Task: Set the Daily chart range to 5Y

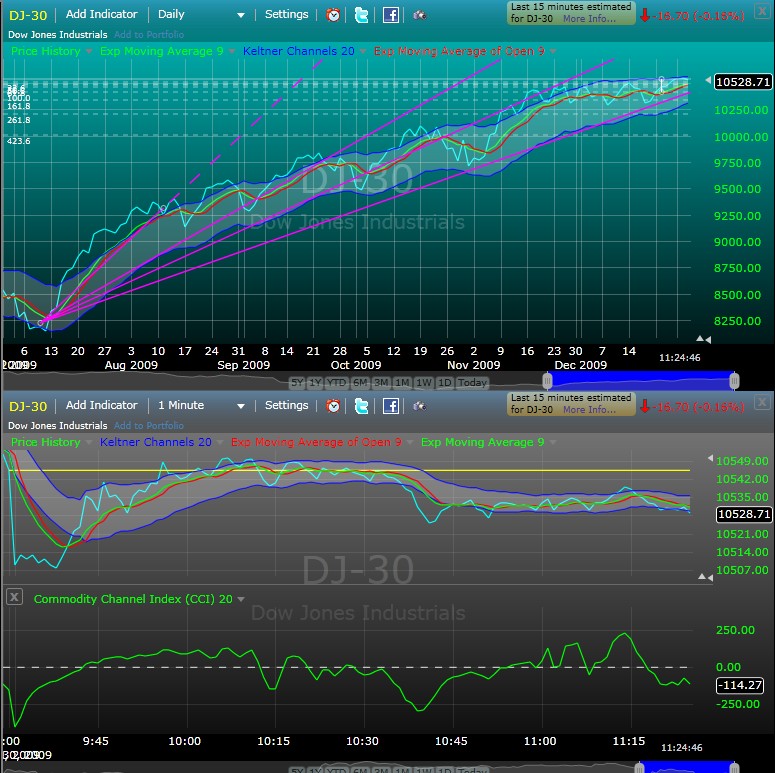Action: pyautogui.click(x=297, y=383)
